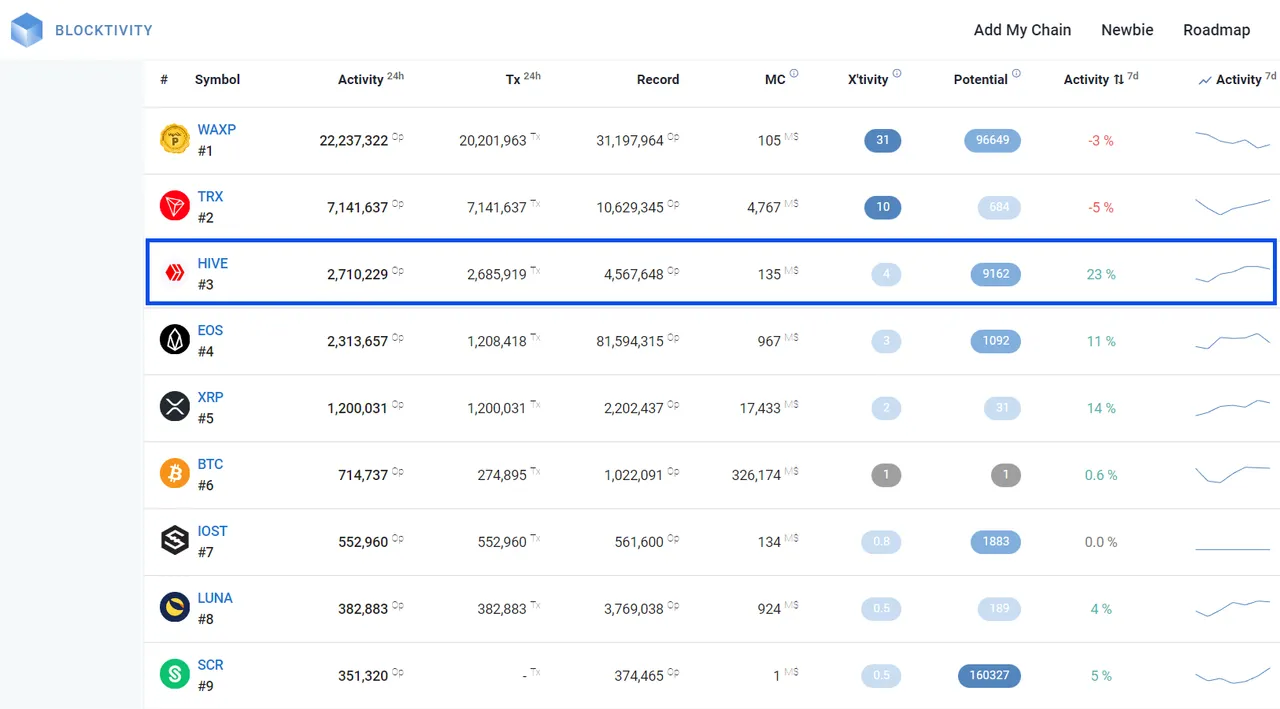Screen dimensions: 1280x709
Task: Click the WAXP 7d activity sparkline
Action: click(x=1232, y=140)
